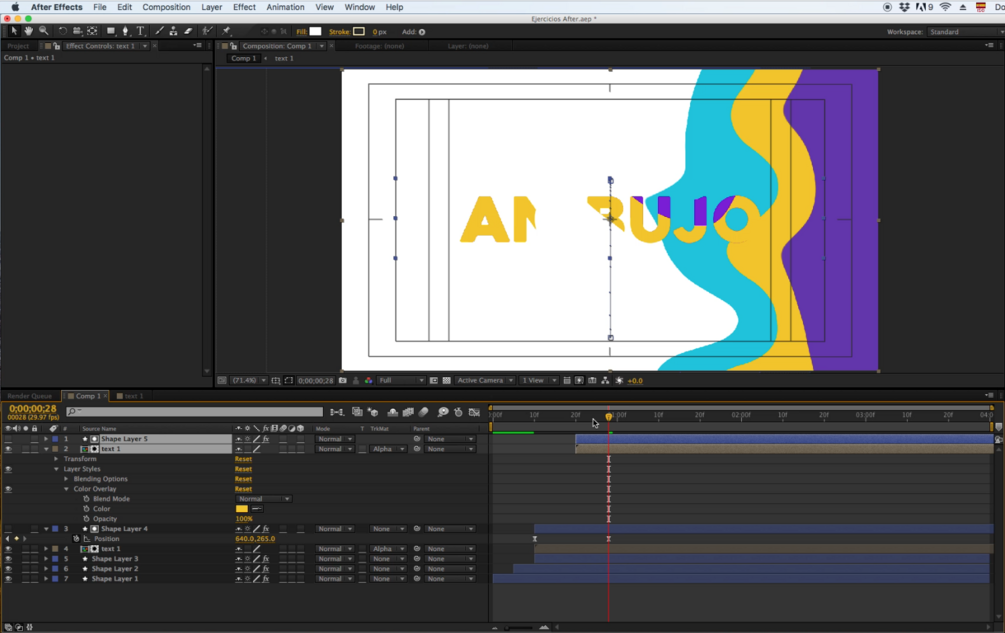Open the Animation menu
This screenshot has width=1005, height=633.
[285, 7]
